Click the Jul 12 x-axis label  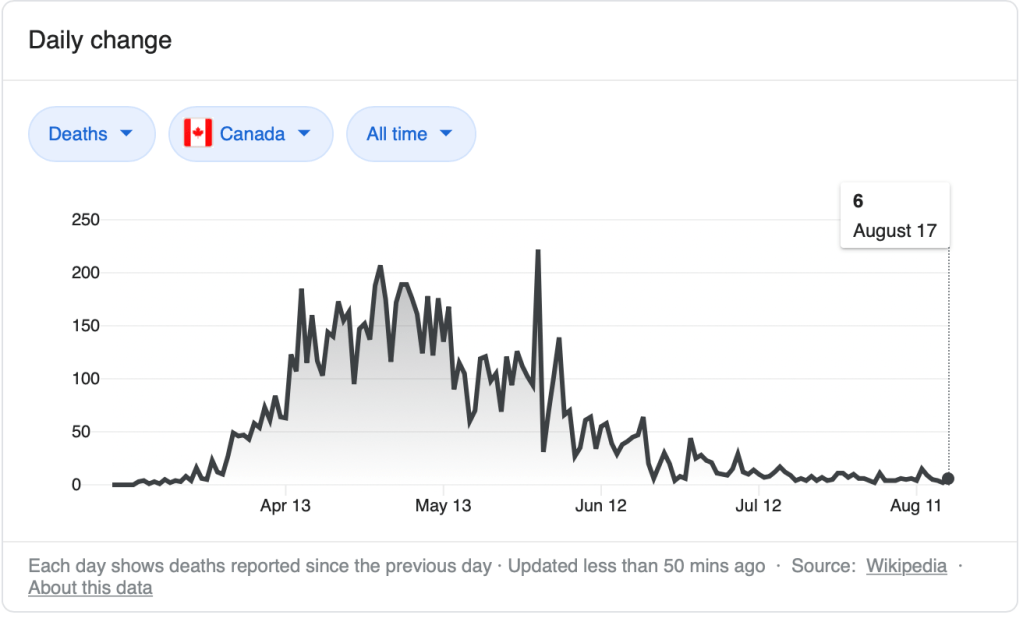coord(758,506)
